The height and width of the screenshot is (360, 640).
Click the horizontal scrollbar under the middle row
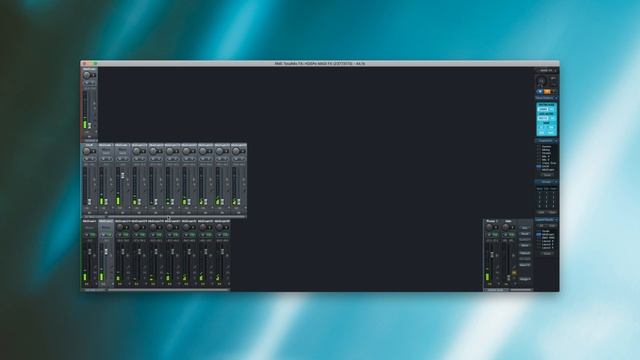coord(176,217)
